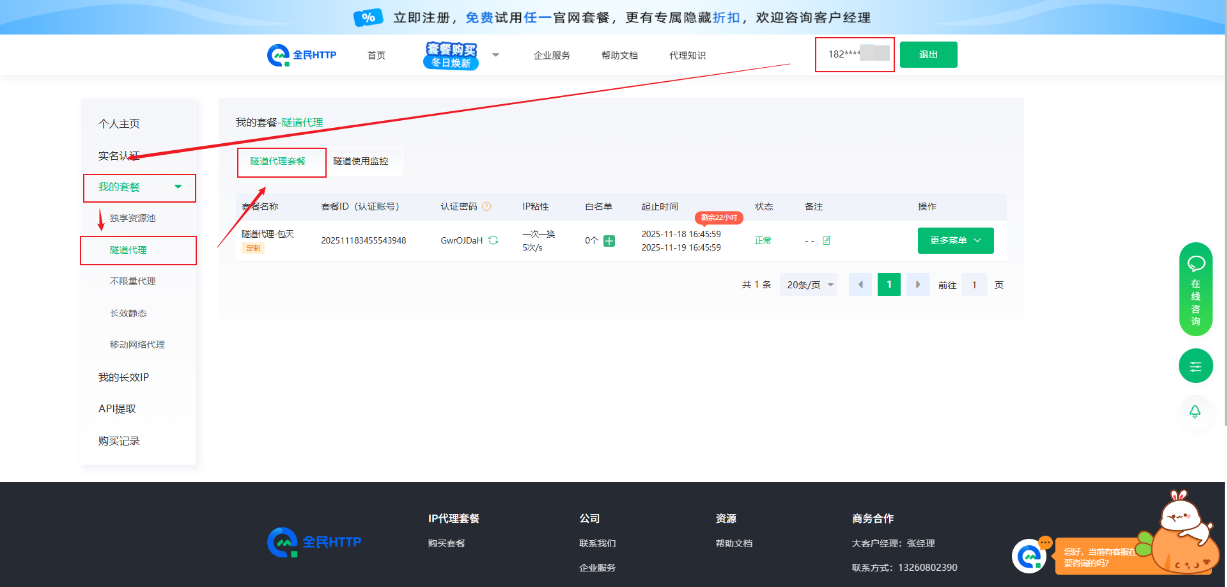Click the bell notification floating icon

pyautogui.click(x=1195, y=412)
